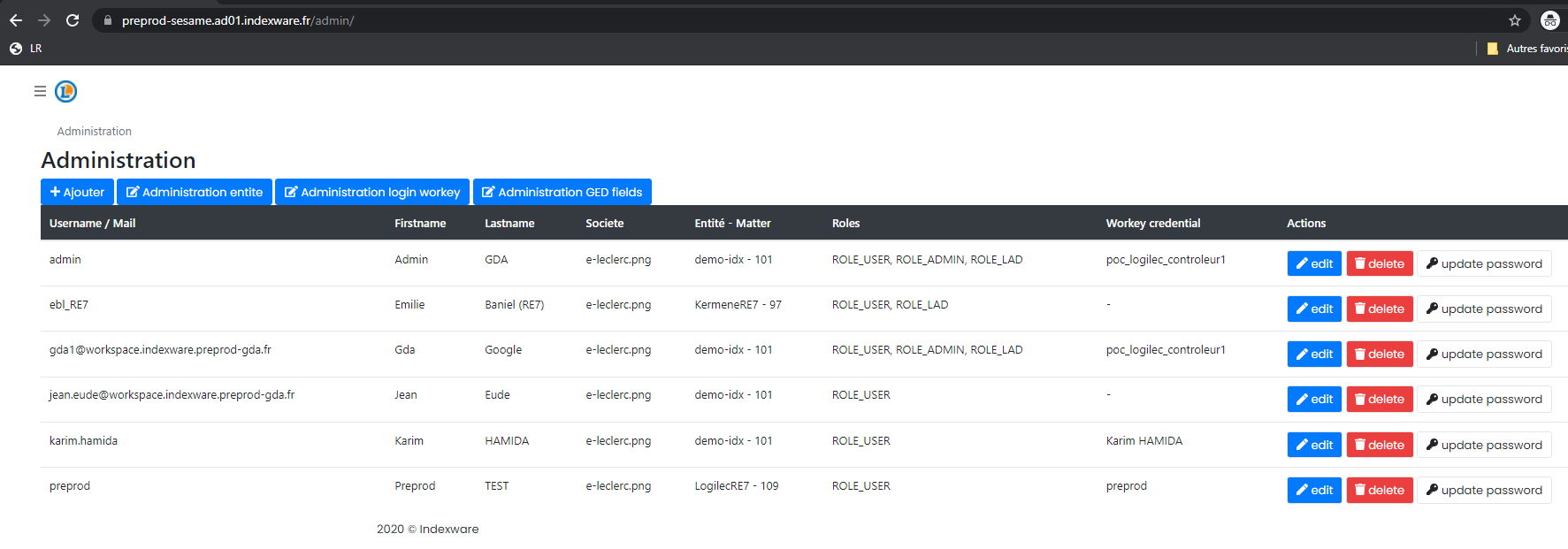Viewport: 1568px width, 549px height.
Task: Select the Baniel (RE7) lastname cell
Action: (515, 304)
